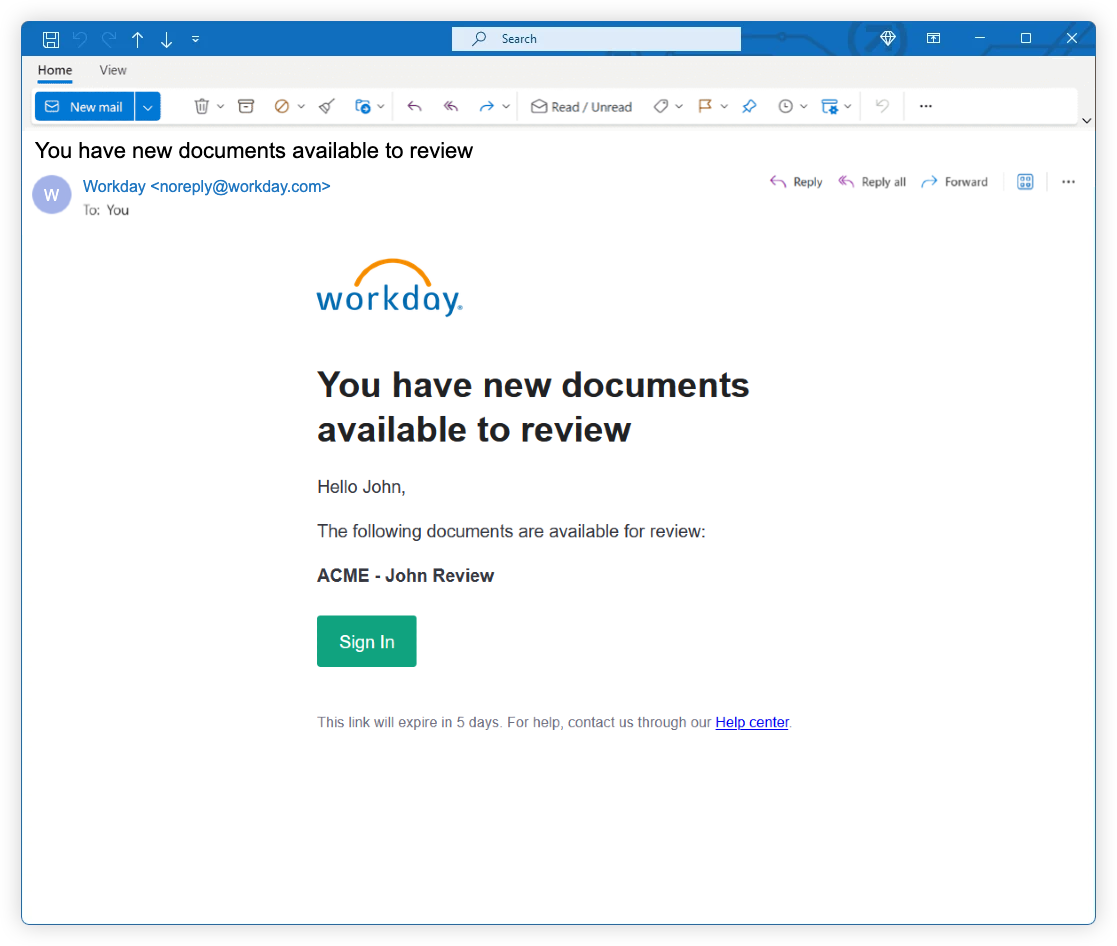Click the Rules/quick steps settings icon

[829, 106]
